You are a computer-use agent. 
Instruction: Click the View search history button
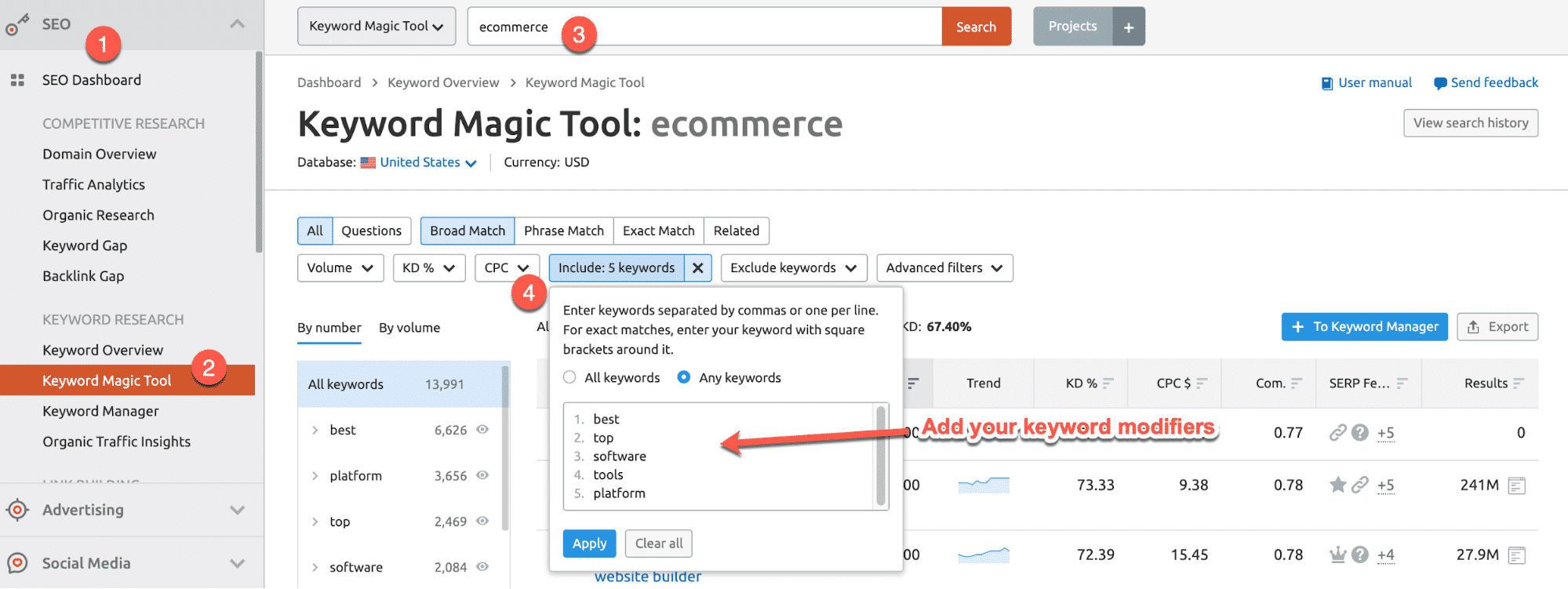click(1470, 123)
